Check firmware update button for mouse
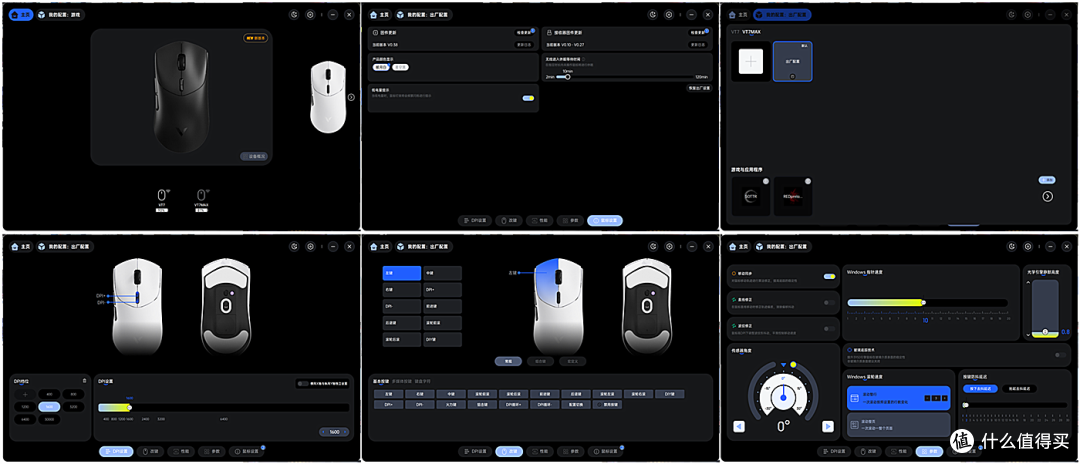 tap(526, 32)
